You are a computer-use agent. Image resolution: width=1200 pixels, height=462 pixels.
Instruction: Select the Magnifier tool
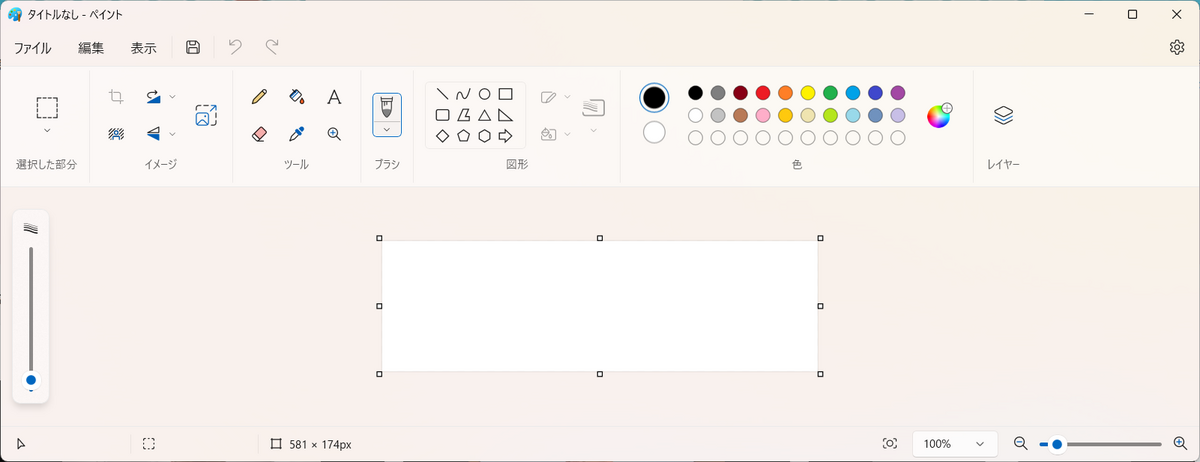tap(334, 133)
